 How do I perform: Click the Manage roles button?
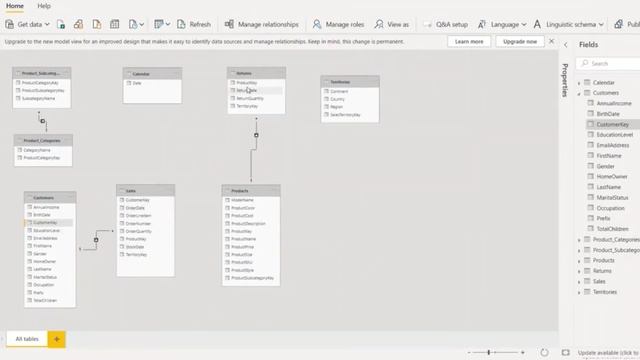[x=338, y=24]
